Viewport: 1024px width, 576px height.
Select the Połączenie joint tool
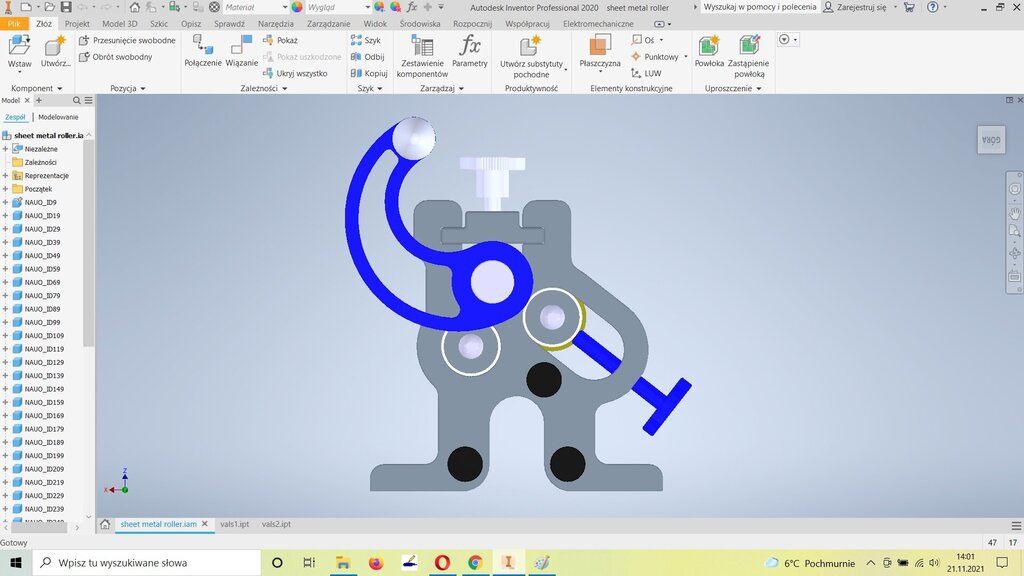pos(203,47)
